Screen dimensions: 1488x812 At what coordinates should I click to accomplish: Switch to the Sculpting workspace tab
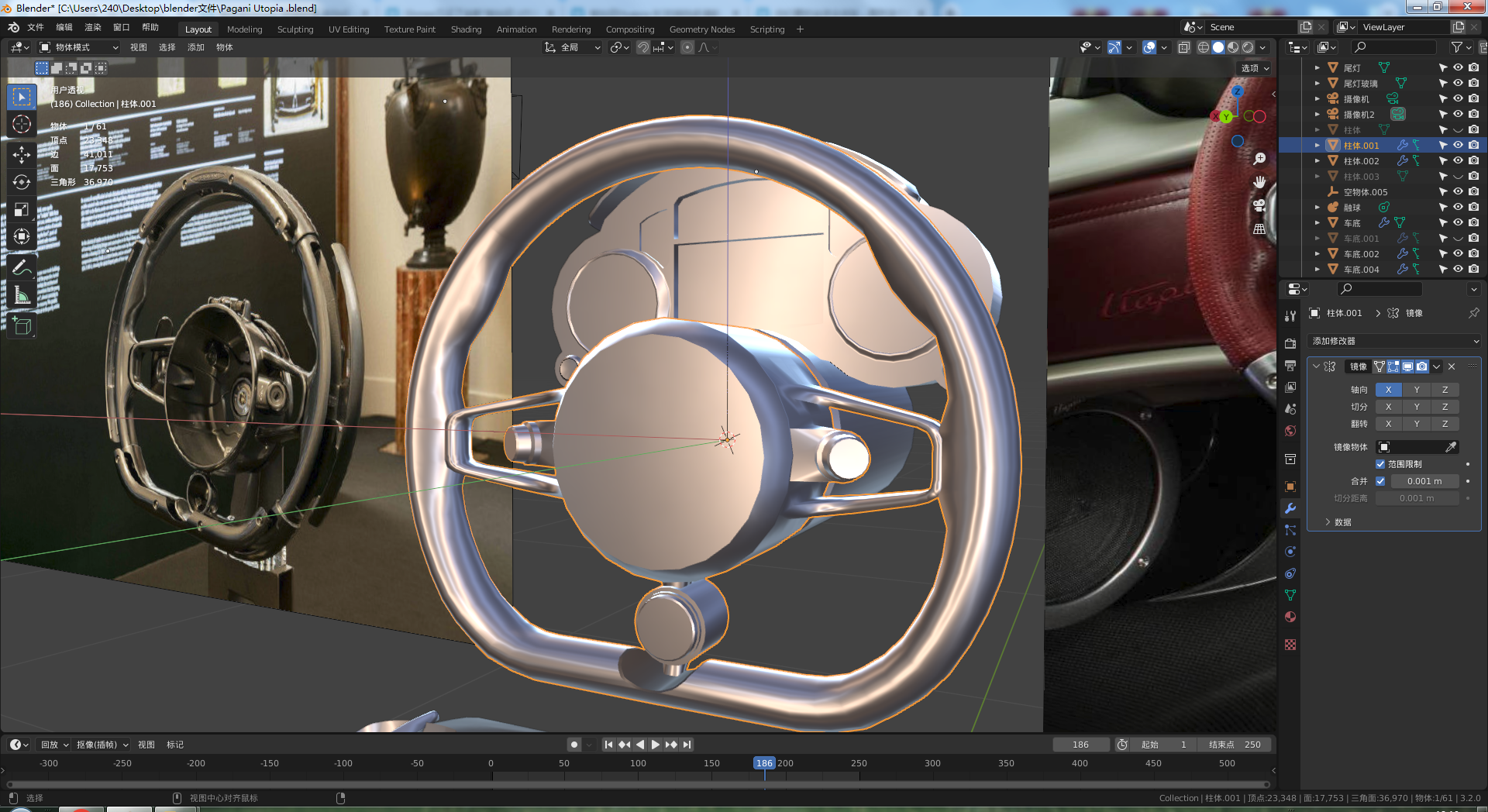coord(295,29)
